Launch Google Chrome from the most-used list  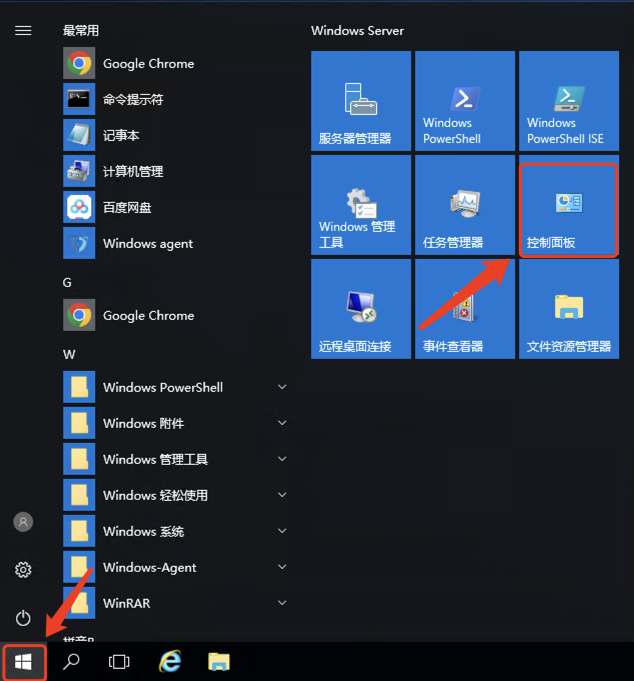coord(176,63)
